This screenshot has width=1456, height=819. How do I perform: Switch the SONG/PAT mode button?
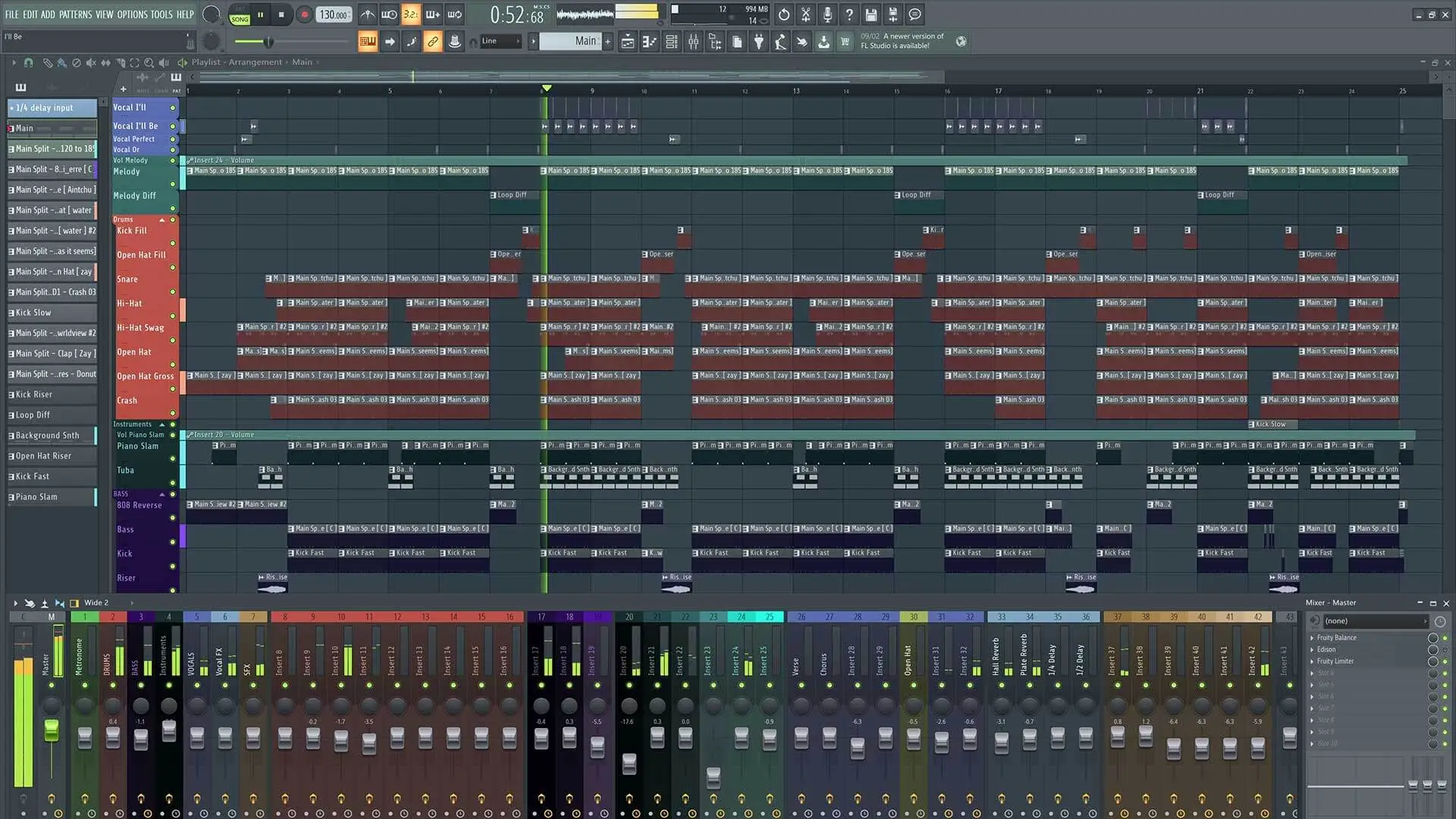coord(240,14)
